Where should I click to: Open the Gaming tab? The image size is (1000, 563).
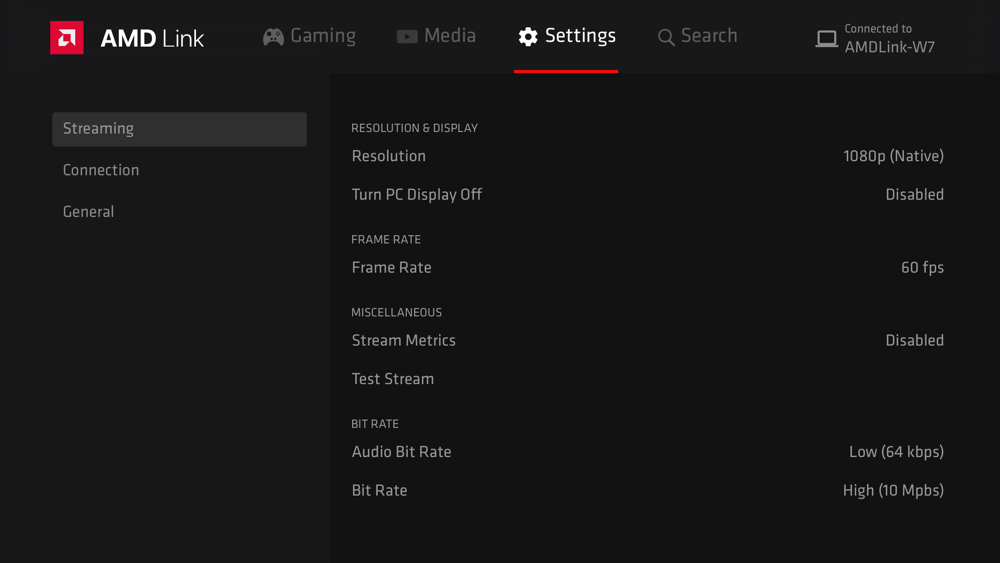(x=322, y=36)
